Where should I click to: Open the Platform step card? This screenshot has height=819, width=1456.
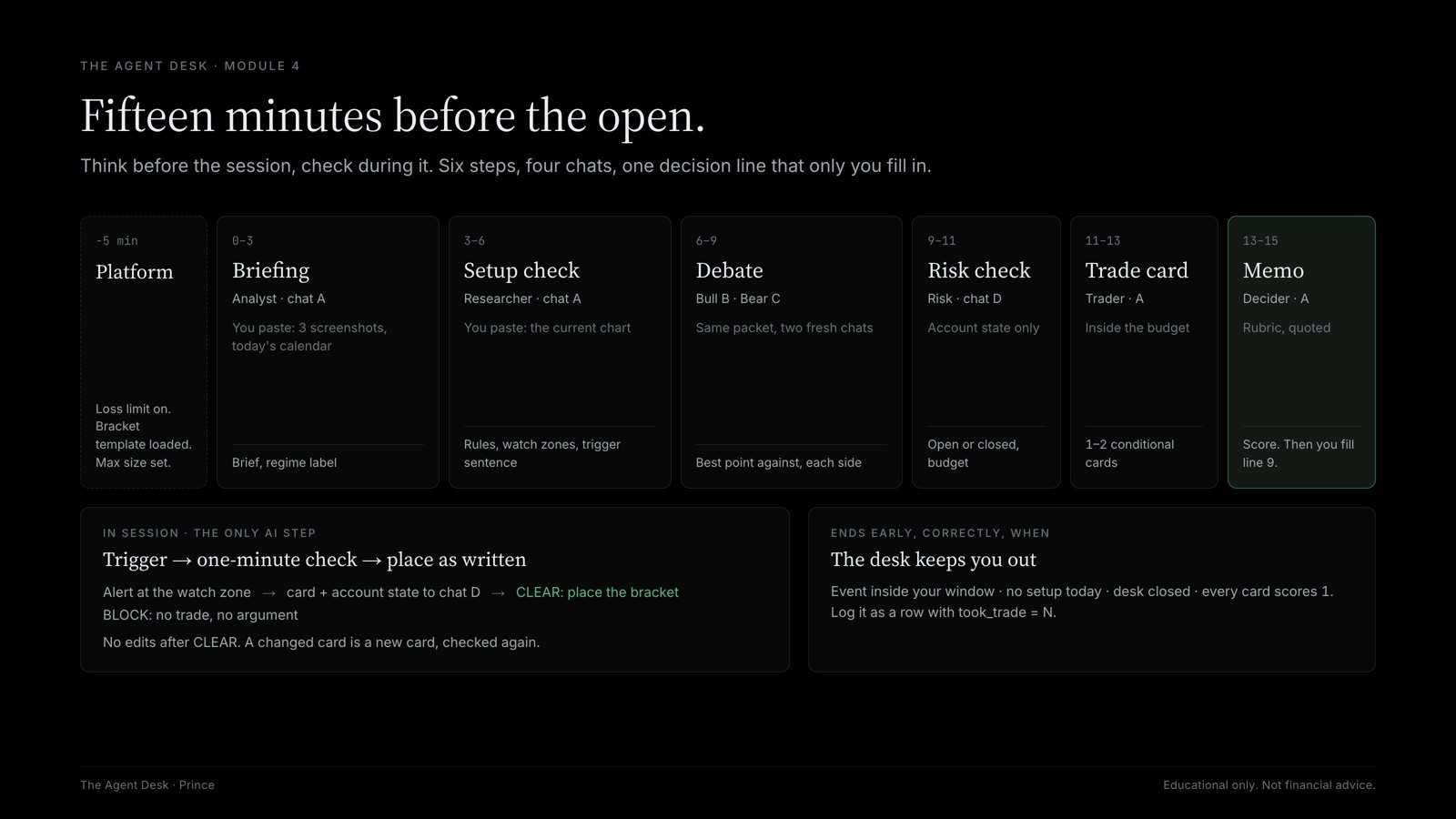click(x=144, y=352)
